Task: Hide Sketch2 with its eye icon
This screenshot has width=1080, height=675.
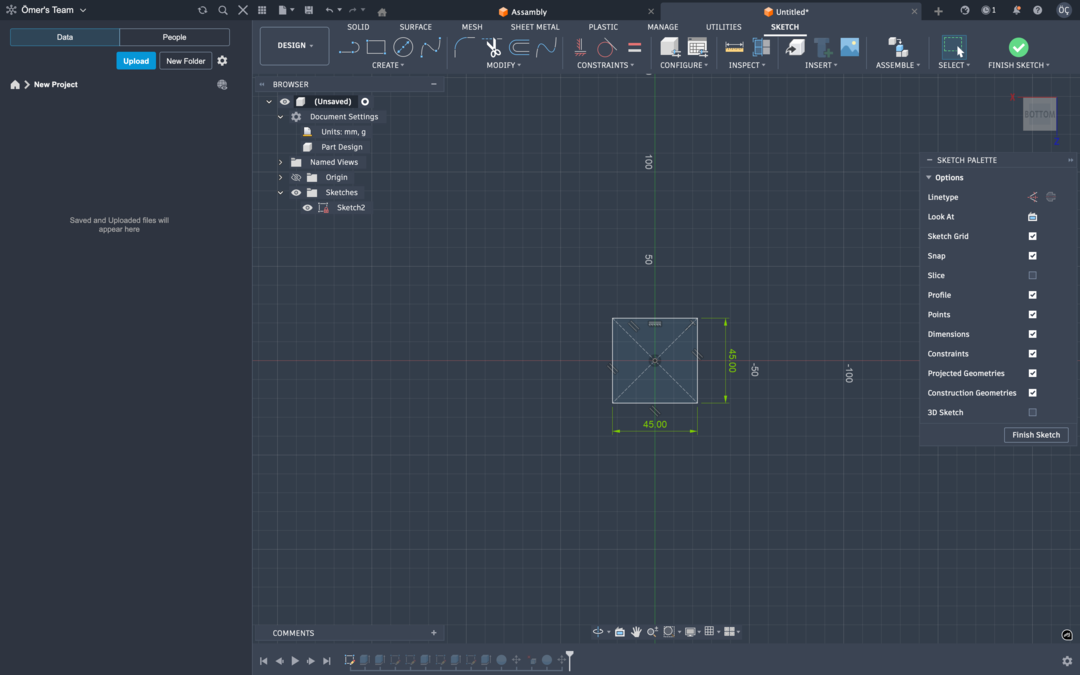Action: tap(307, 207)
